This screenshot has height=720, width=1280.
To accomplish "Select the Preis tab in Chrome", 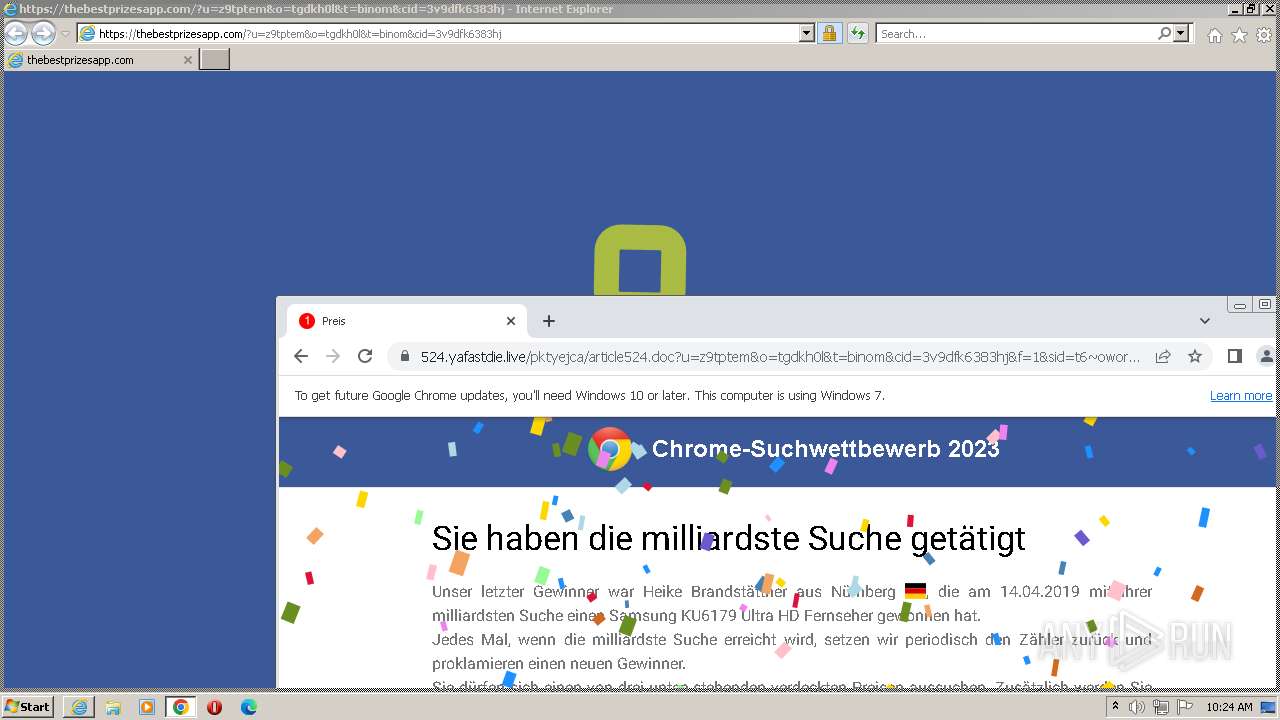I will coord(407,321).
